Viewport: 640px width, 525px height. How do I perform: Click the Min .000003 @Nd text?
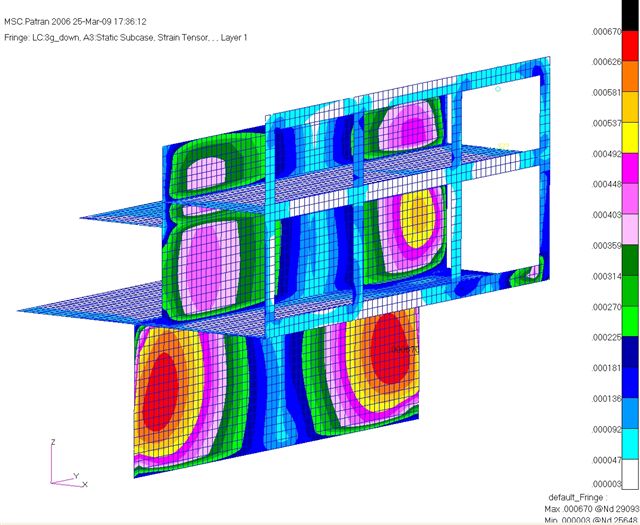pyautogui.click(x=592, y=520)
